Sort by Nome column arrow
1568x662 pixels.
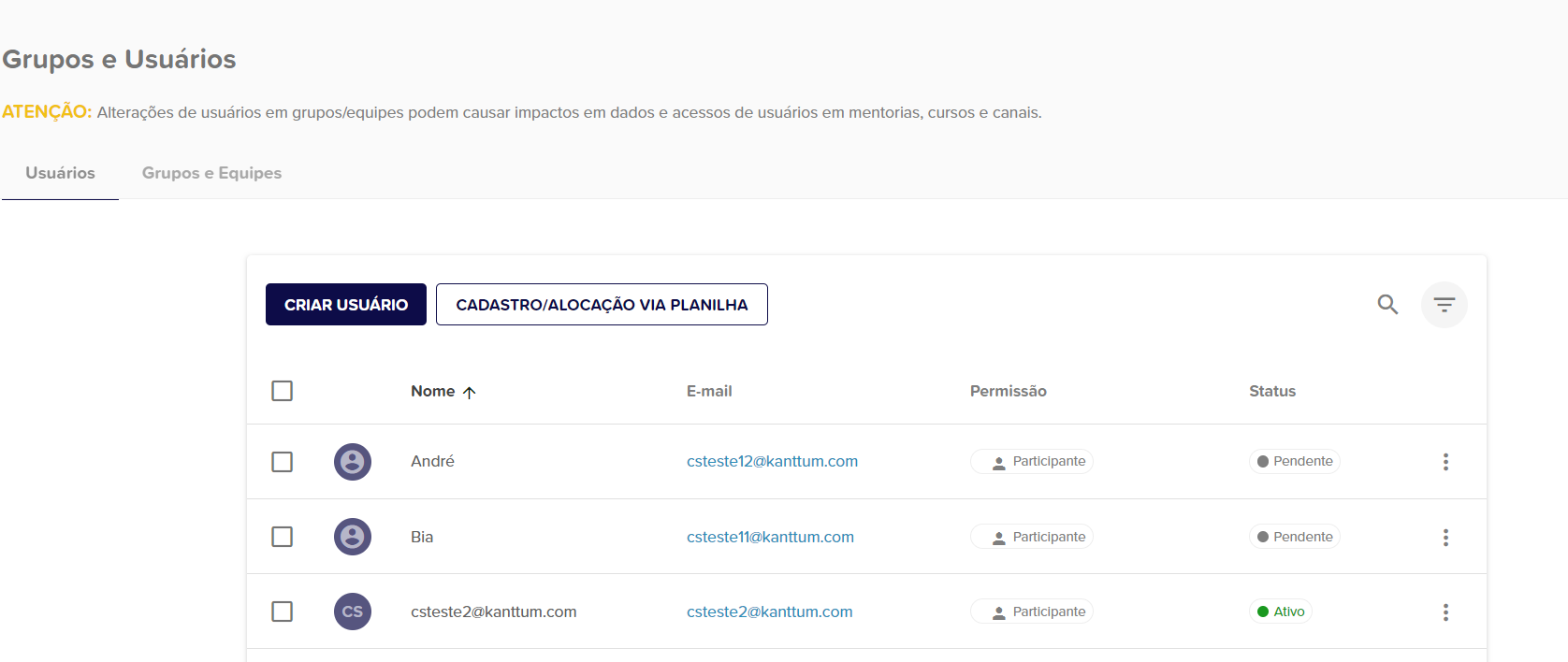470,393
